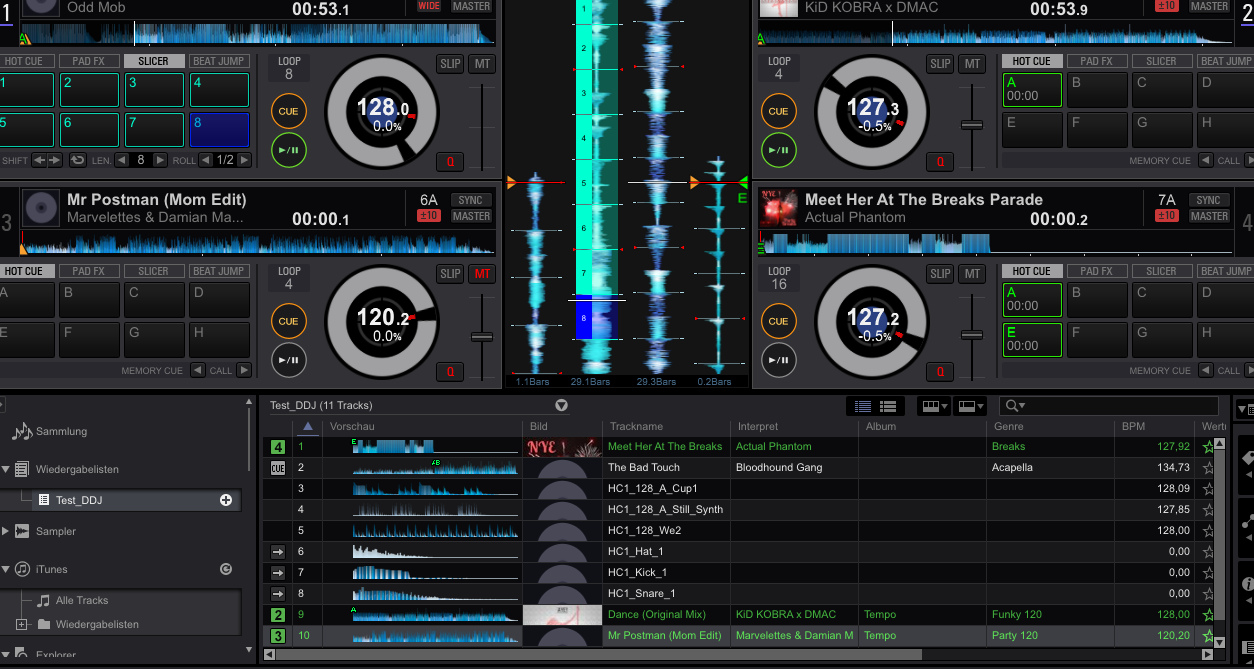This screenshot has height=669, width=1254.
Task: Click the CUE button on deck 4
Action: pyautogui.click(x=778, y=321)
